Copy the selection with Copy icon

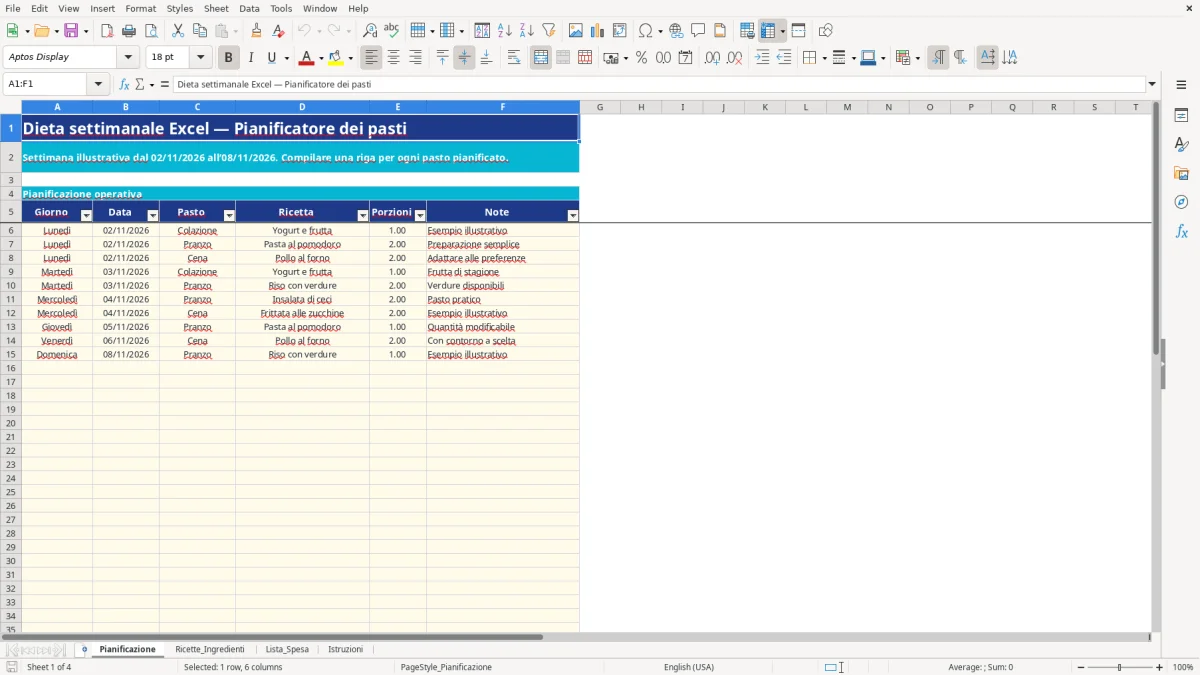point(200,31)
